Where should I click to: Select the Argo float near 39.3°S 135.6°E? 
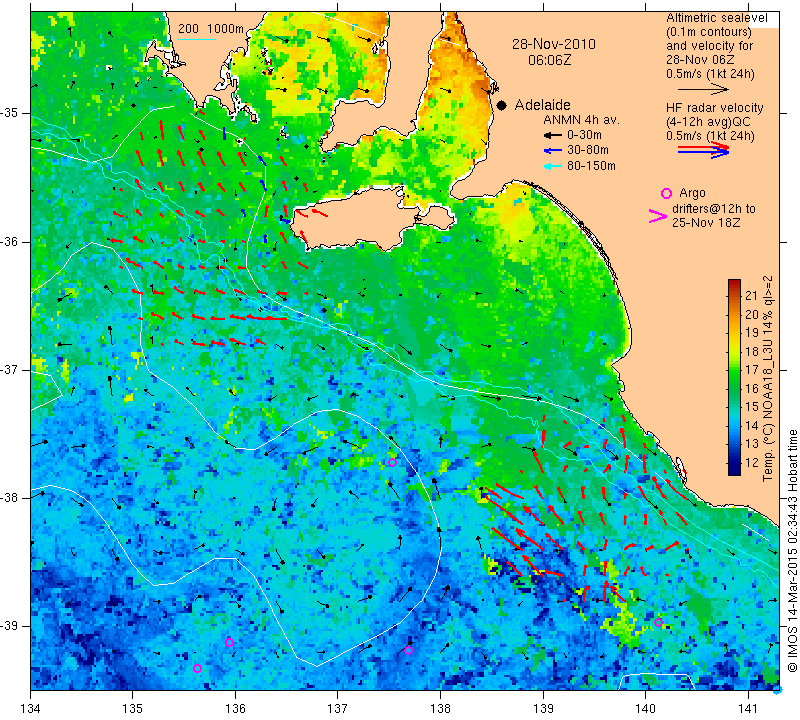point(197,668)
